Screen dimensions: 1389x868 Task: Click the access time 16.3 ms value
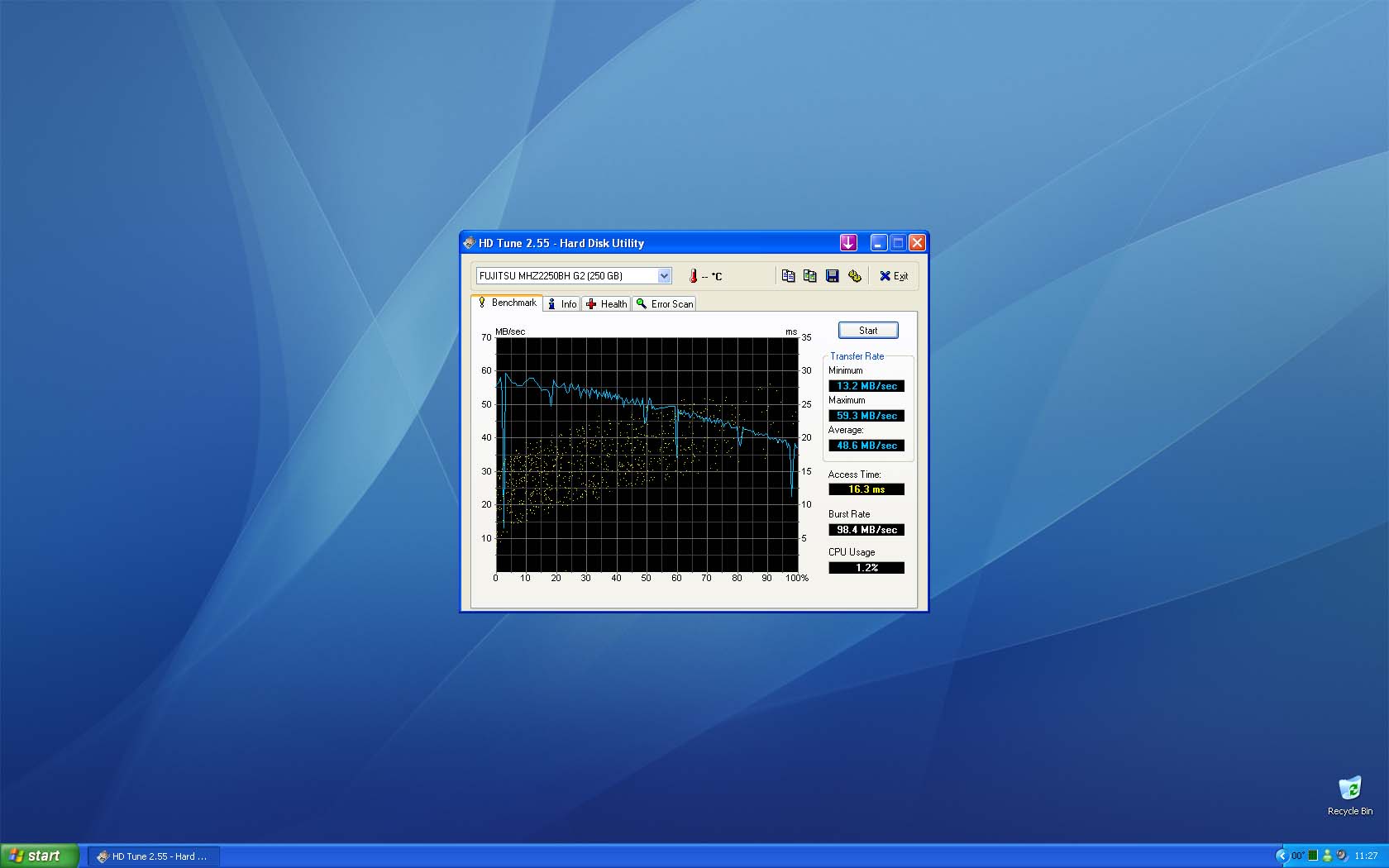(x=866, y=489)
